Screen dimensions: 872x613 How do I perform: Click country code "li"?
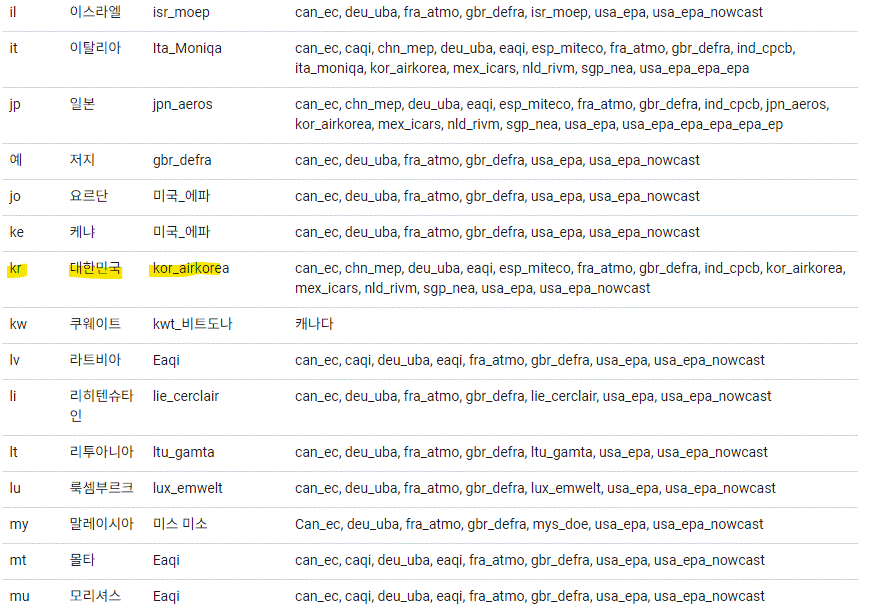click(13, 397)
